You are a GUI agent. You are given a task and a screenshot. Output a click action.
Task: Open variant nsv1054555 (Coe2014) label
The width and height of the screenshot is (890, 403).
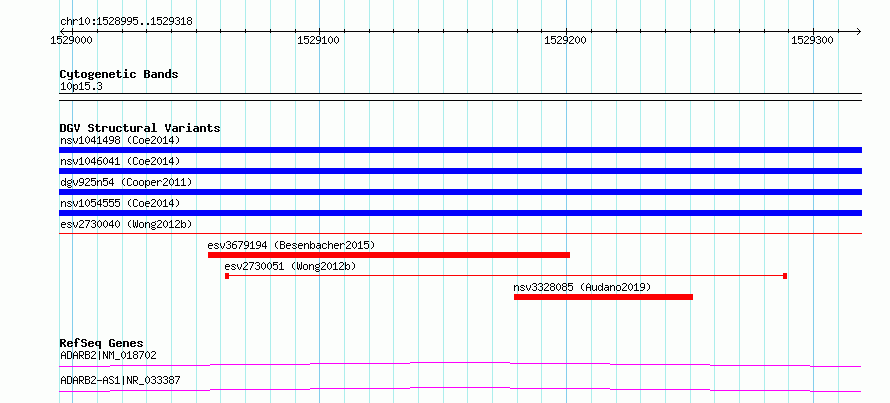tap(120, 203)
